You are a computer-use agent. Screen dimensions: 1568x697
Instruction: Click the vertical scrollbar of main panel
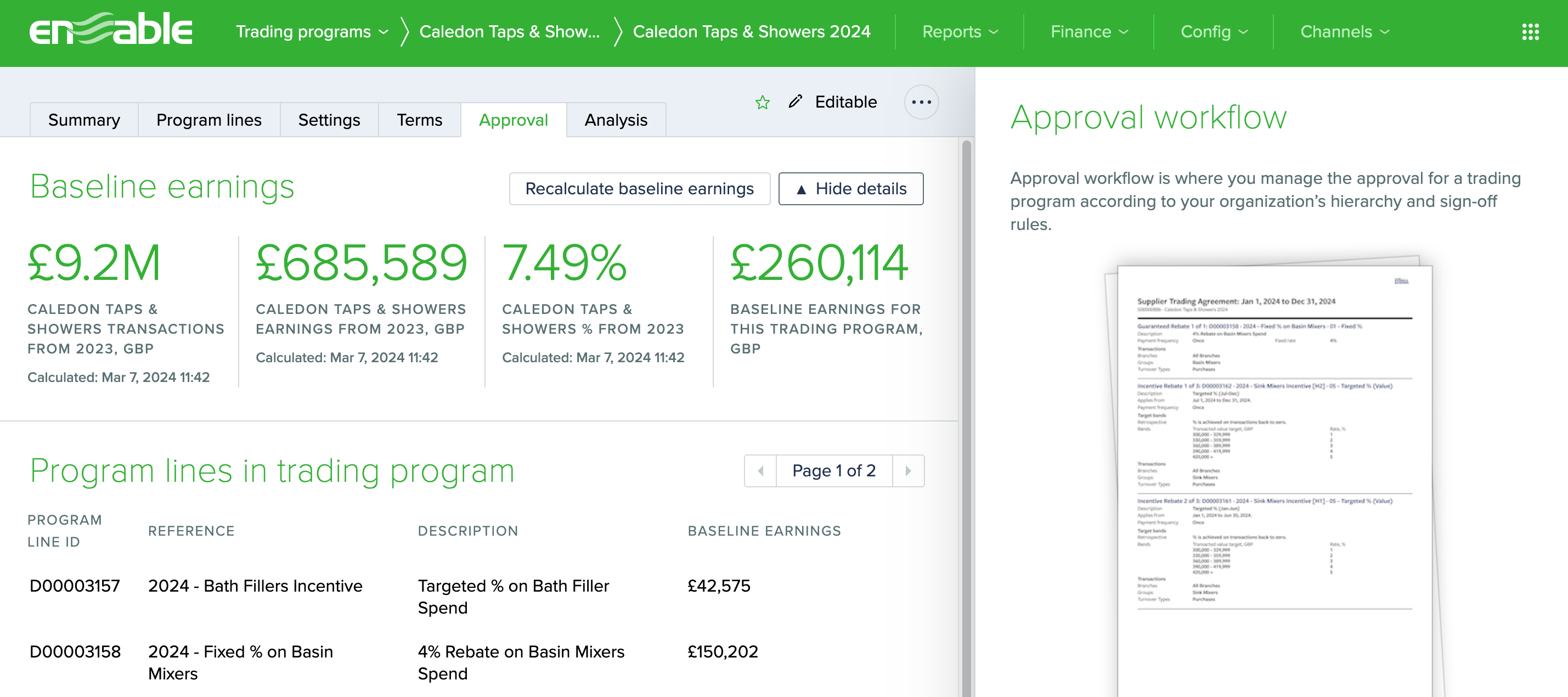click(x=966, y=419)
